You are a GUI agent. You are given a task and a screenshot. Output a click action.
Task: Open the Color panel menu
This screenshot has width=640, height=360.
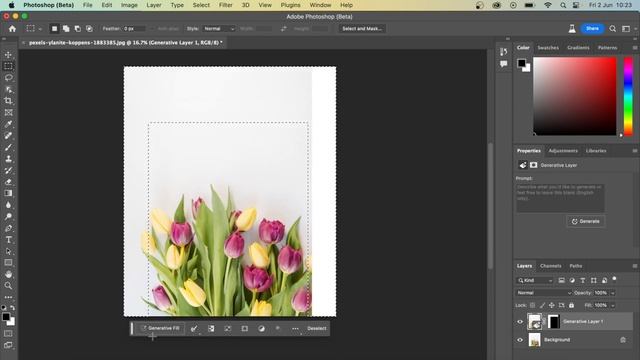pos(635,48)
